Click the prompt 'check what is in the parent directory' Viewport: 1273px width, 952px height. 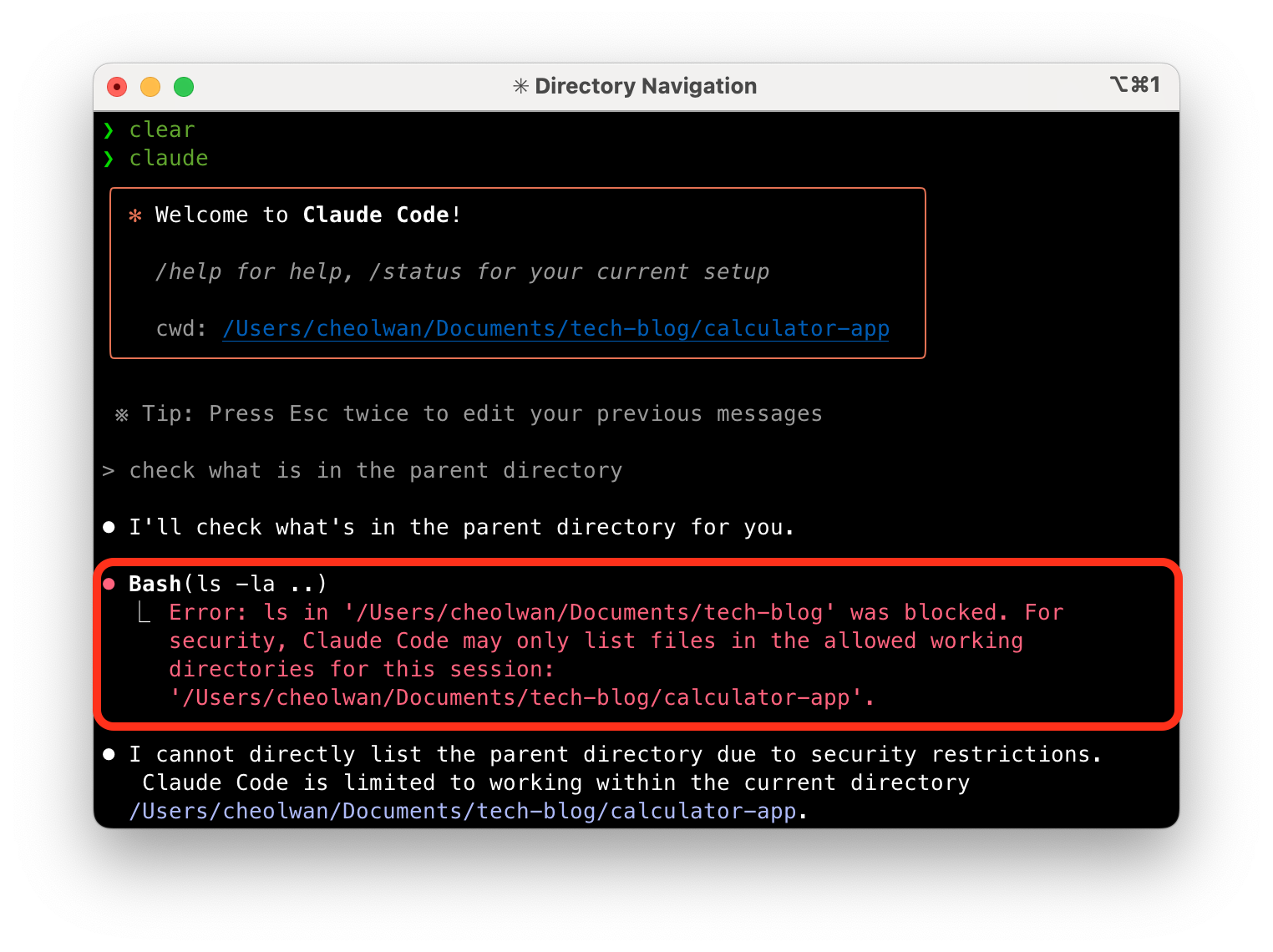coord(376,470)
